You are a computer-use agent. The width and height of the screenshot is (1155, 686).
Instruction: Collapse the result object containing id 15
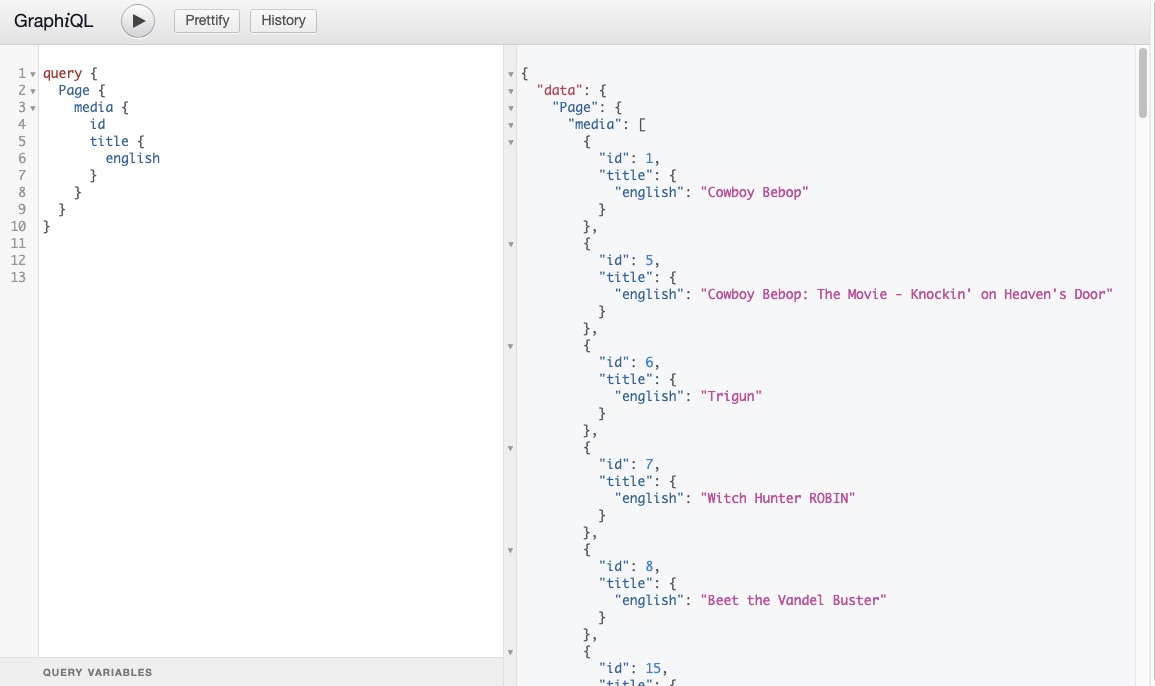tap(510, 652)
